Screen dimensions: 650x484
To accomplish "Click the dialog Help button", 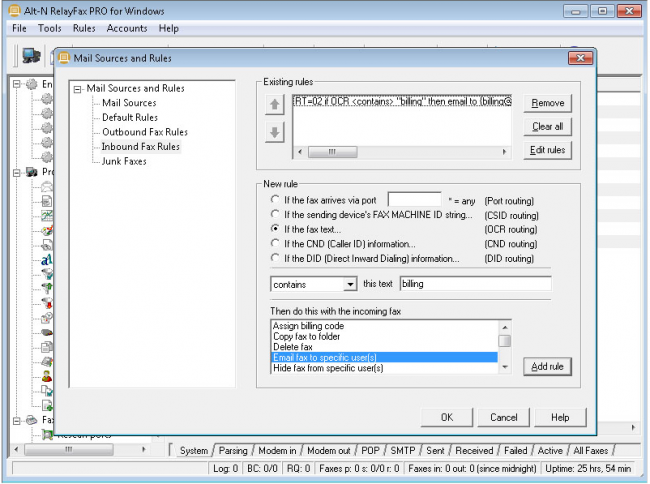I will point(560,417).
